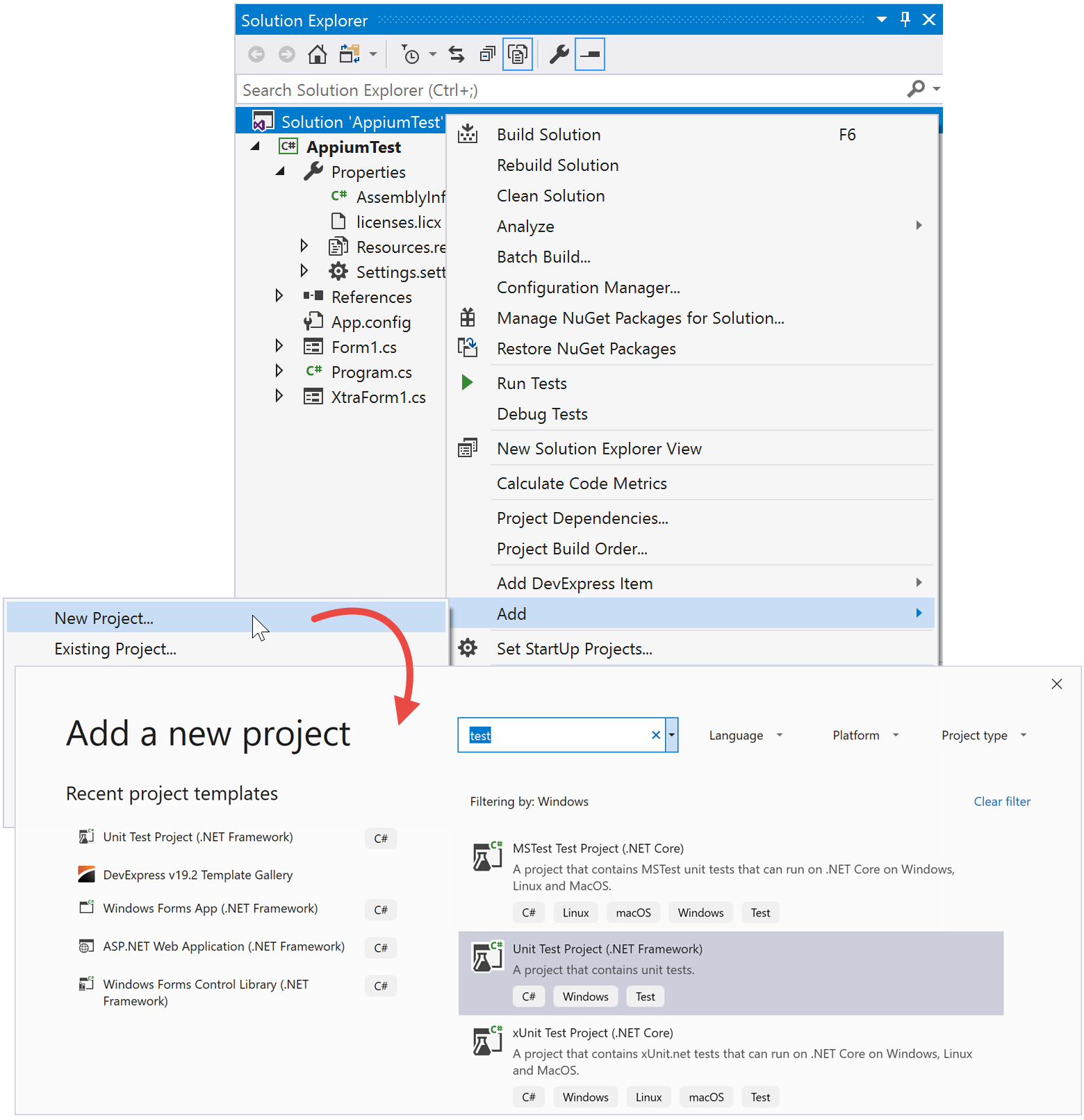Image resolution: width=1084 pixels, height=1120 pixels.
Task: Open the dropdown next to Solutions and Folders icon
Action: point(373,54)
